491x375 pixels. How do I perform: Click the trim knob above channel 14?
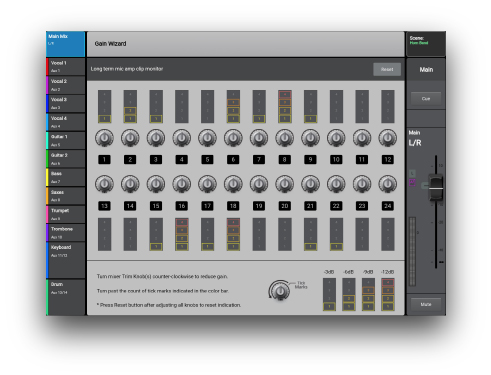(x=130, y=184)
